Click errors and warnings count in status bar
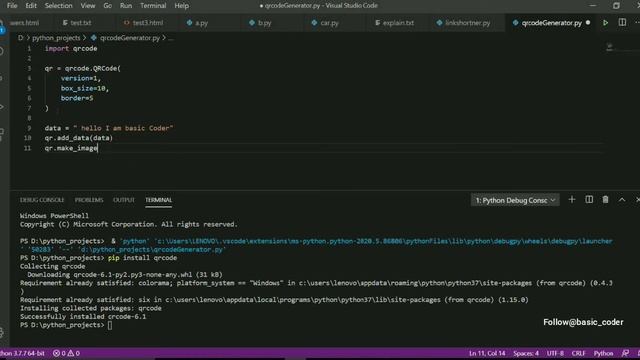Screen dimensions: 640x360 66,353
